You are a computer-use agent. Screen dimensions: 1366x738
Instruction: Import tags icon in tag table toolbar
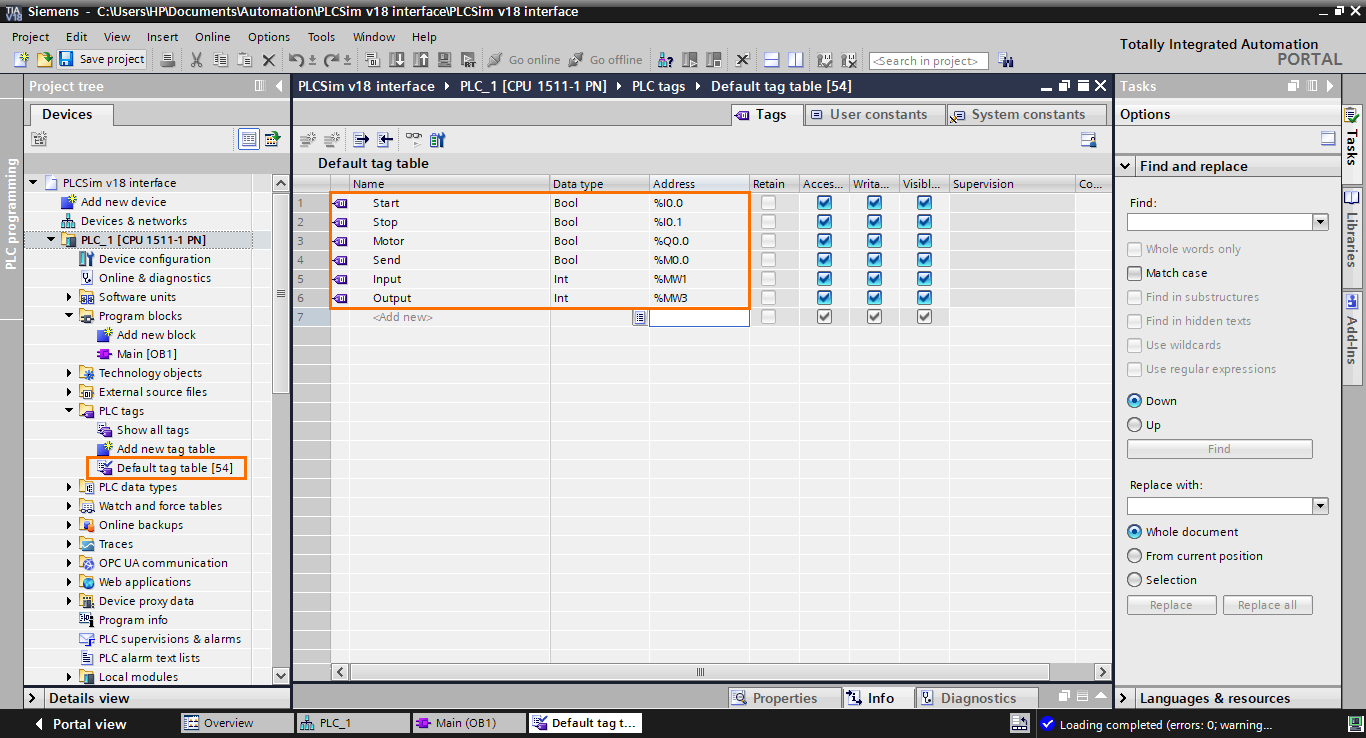point(384,140)
